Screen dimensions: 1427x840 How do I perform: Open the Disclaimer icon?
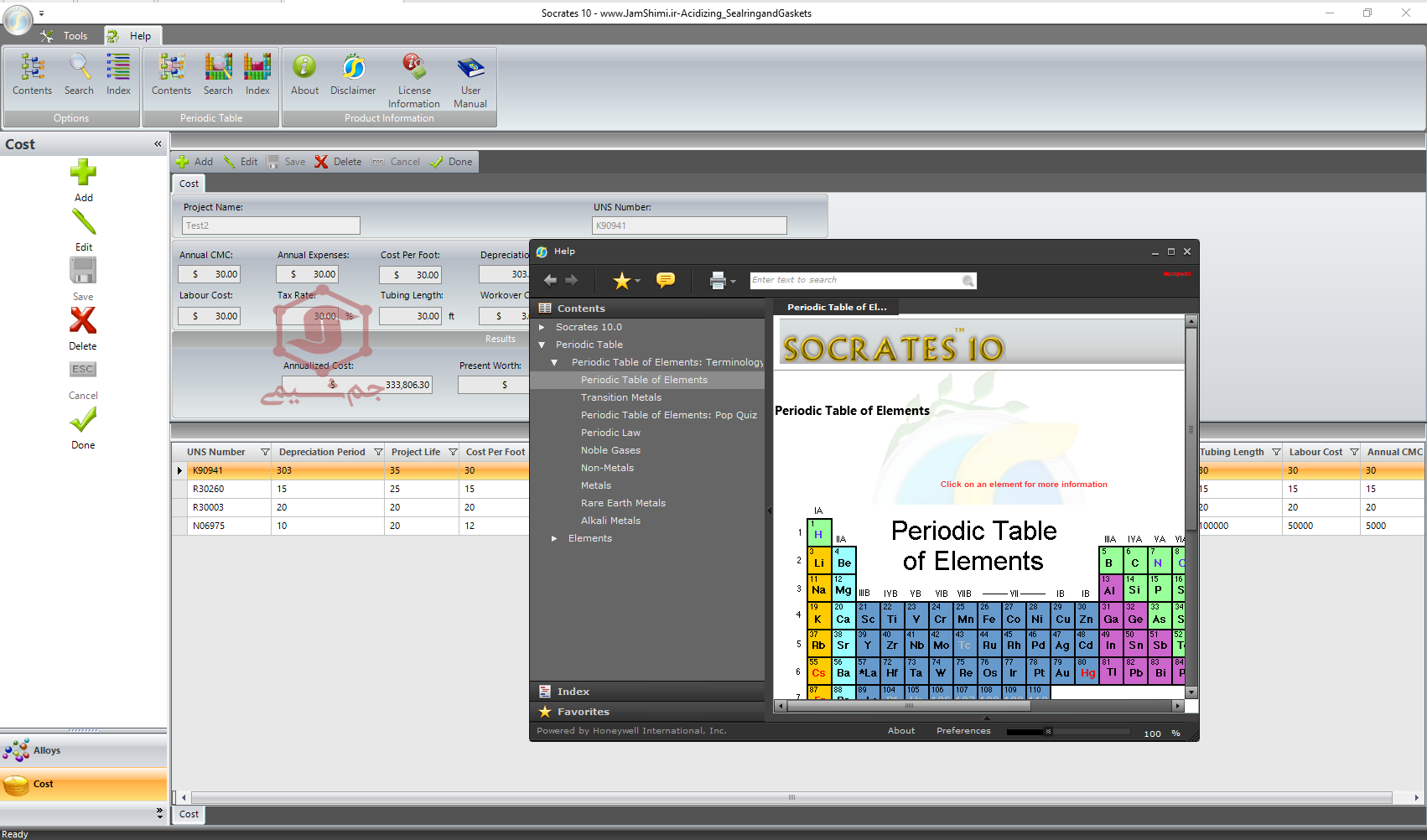353,75
